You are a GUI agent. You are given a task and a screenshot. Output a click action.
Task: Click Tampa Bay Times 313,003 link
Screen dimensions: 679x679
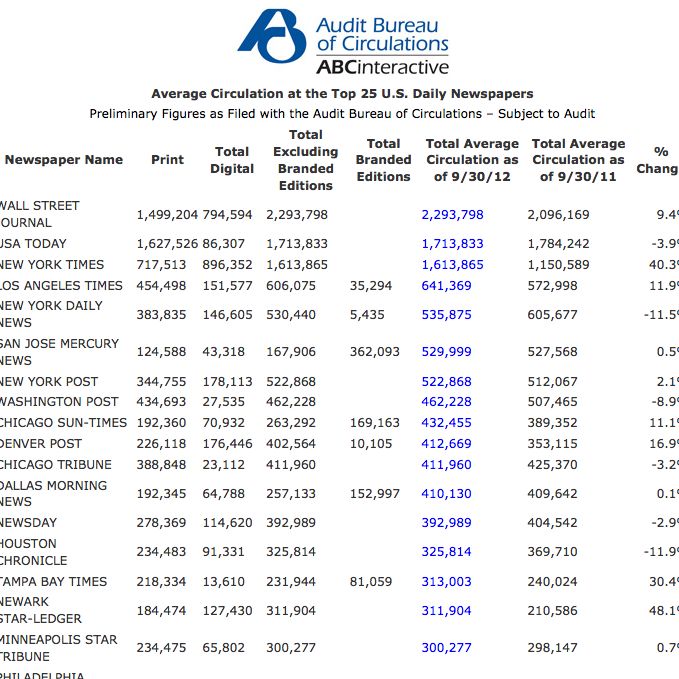coord(446,581)
